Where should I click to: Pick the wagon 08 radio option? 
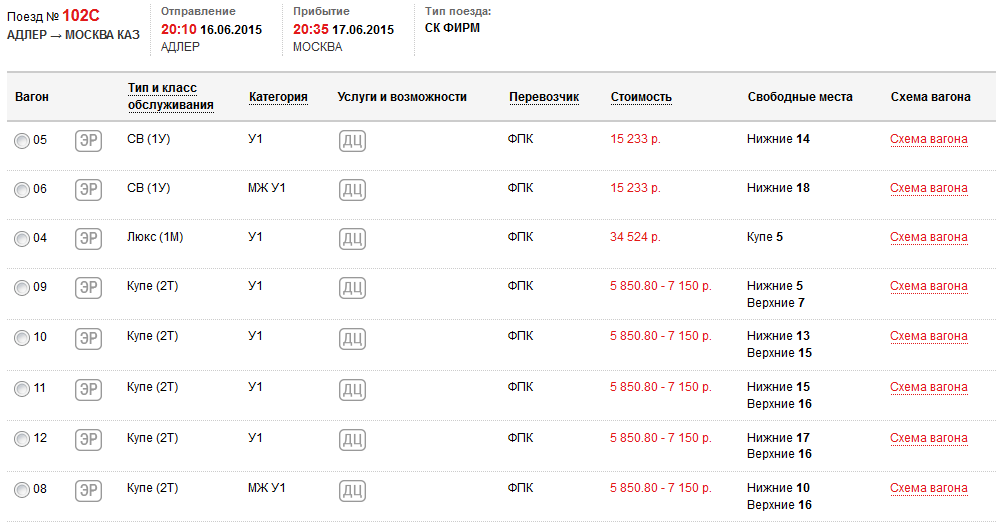(x=22, y=490)
